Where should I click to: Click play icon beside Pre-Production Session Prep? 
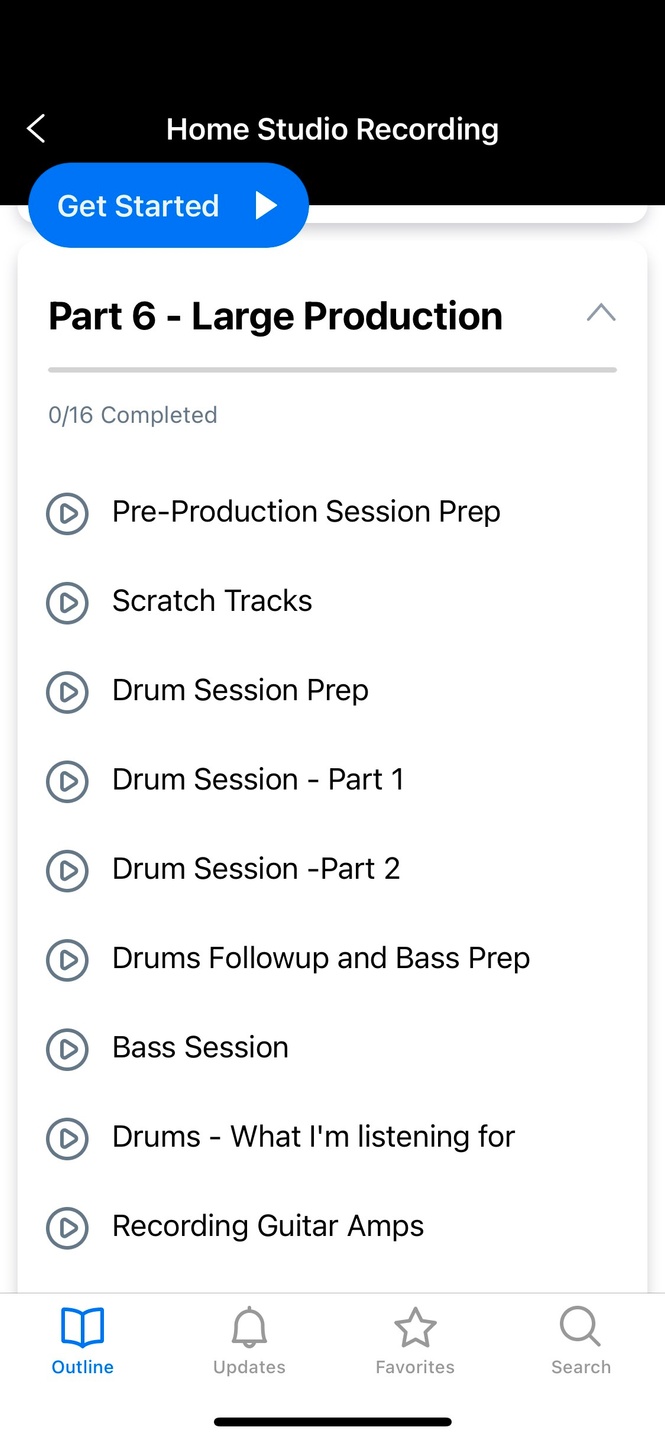tap(67, 513)
